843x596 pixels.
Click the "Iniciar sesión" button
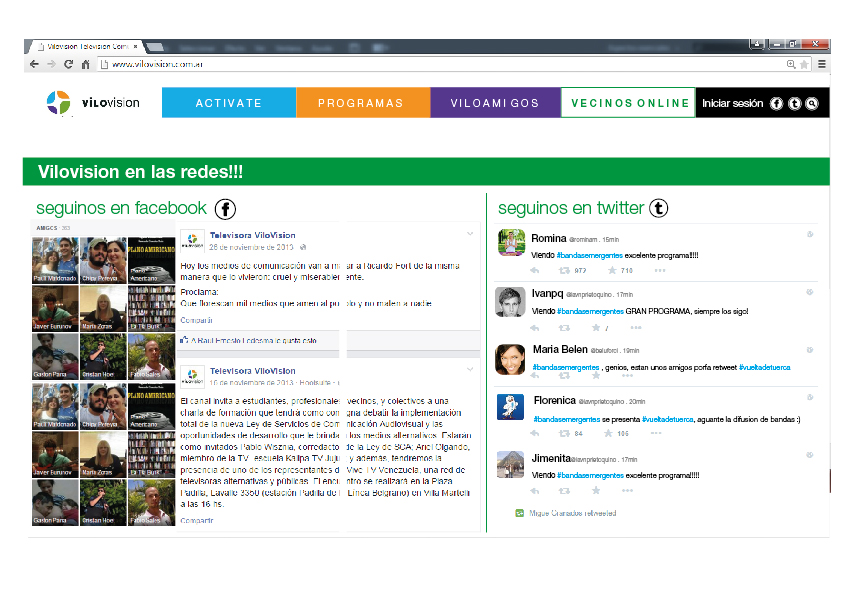[x=732, y=103]
